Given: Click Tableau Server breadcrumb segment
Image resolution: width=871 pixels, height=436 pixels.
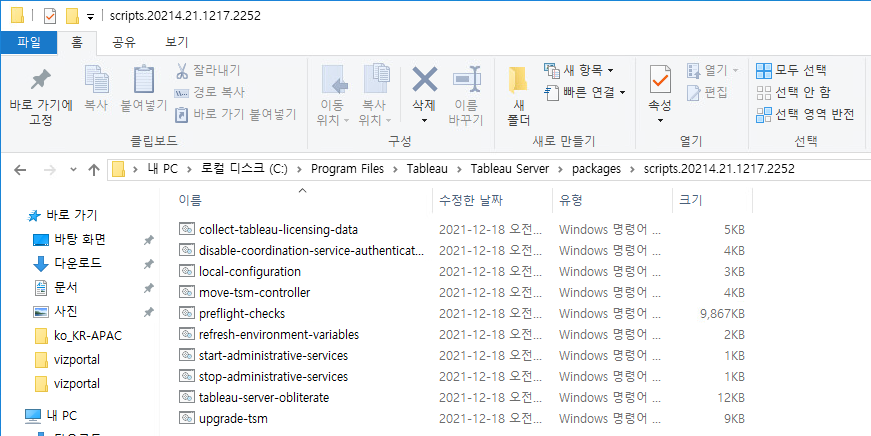Looking at the screenshot, I should pyautogui.click(x=510, y=169).
